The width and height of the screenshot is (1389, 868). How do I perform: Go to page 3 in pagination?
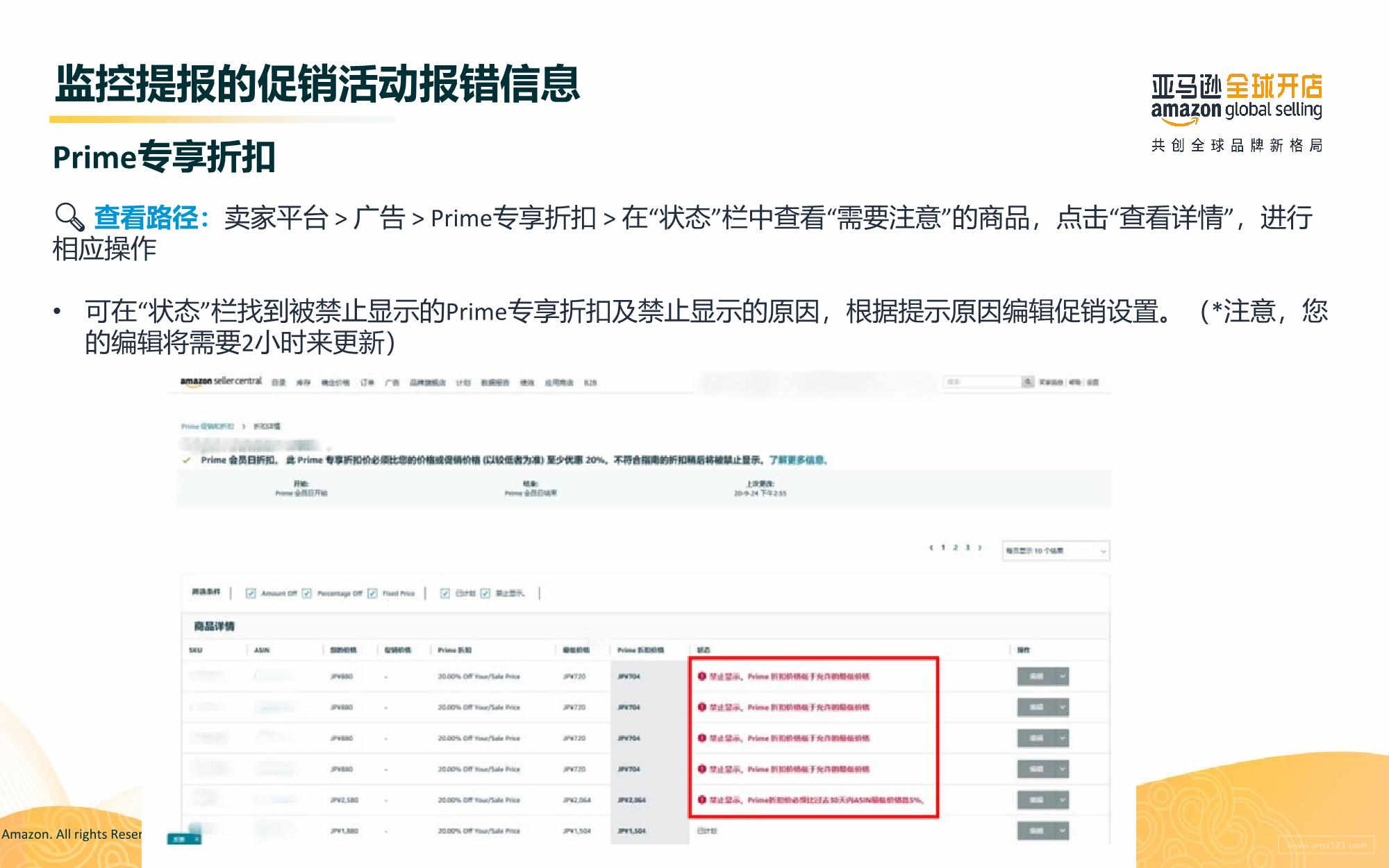967,548
